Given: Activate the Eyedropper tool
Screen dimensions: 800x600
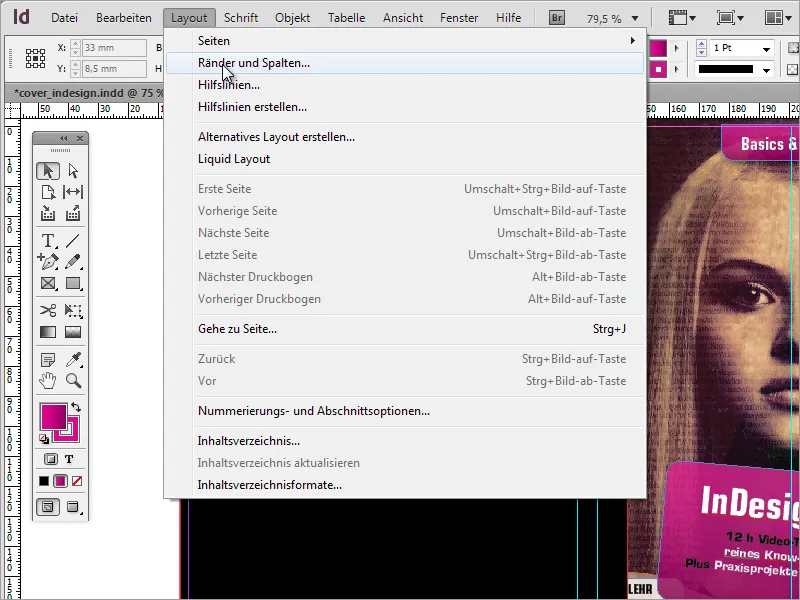Looking at the screenshot, I should [x=73, y=360].
